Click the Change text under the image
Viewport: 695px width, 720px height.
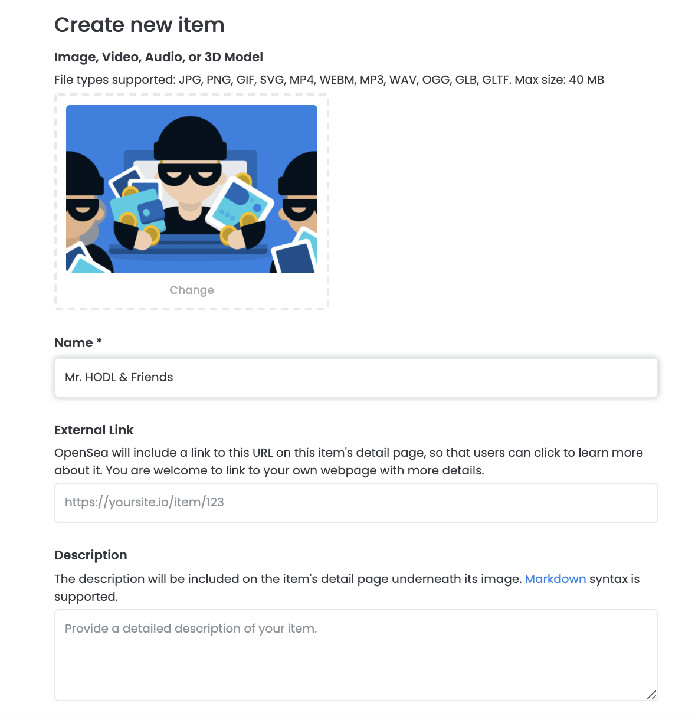tap(192, 290)
